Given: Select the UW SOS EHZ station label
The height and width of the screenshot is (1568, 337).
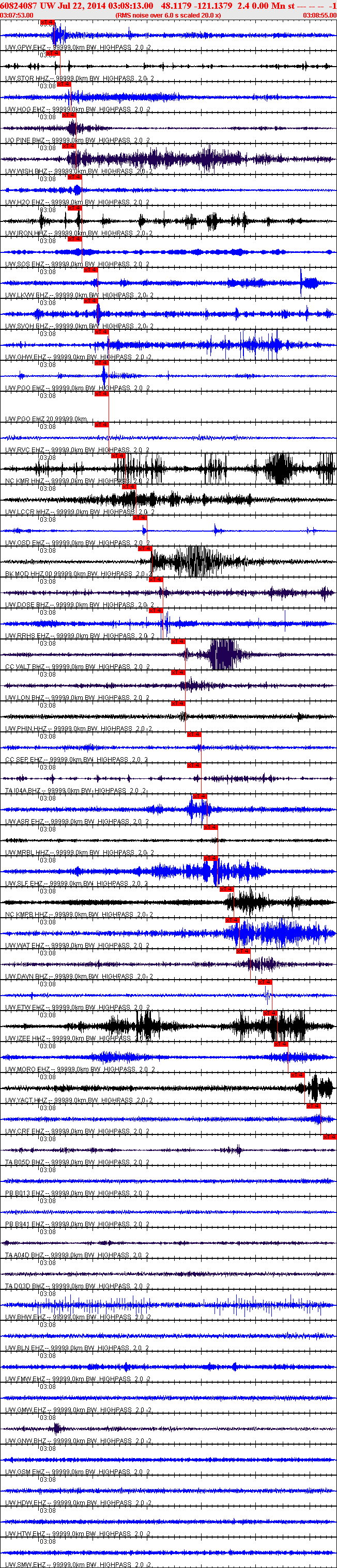Looking at the screenshot, I should click(77, 265).
